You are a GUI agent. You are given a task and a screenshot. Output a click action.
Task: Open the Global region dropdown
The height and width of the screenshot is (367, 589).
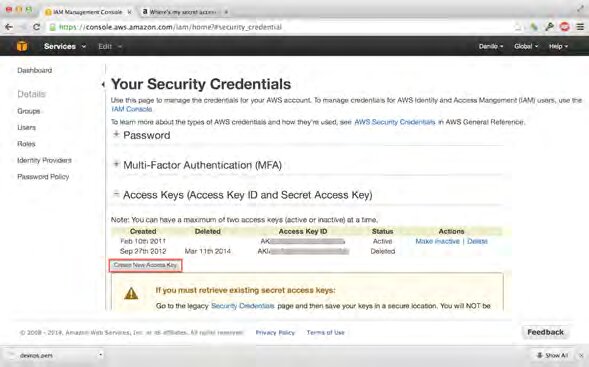(x=526, y=46)
